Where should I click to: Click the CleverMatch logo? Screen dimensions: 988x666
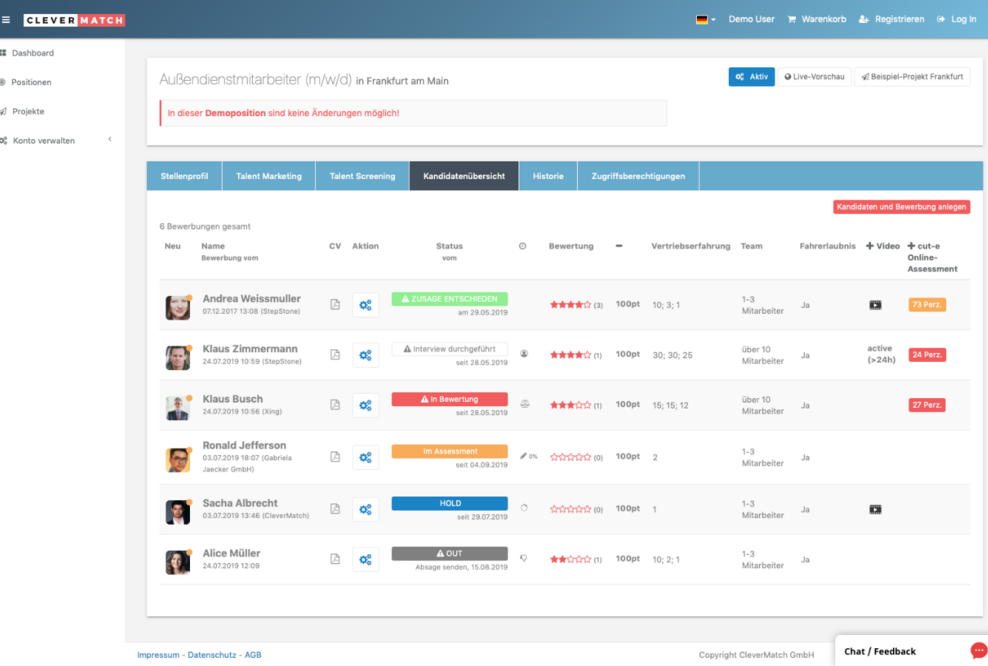pos(74,18)
